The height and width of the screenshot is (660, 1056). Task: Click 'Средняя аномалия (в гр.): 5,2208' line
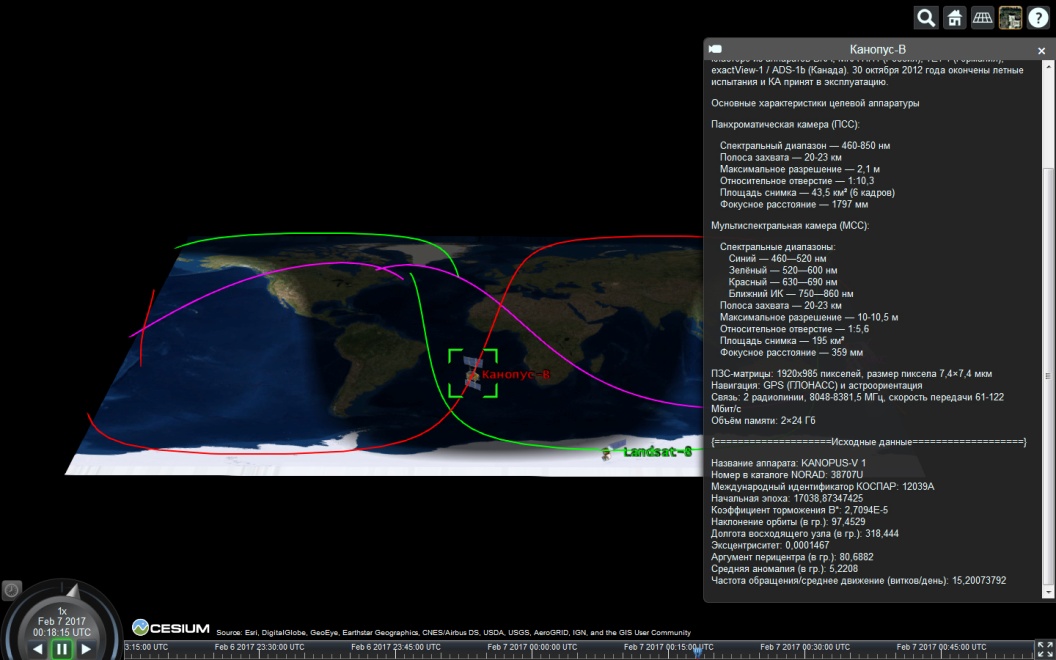pos(785,569)
